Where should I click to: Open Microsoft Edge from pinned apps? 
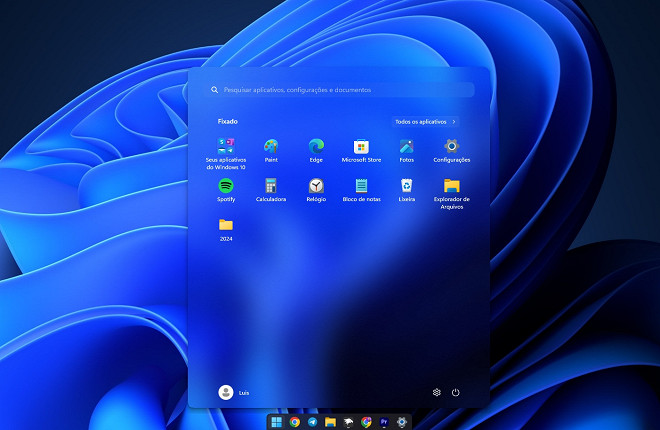point(316,150)
